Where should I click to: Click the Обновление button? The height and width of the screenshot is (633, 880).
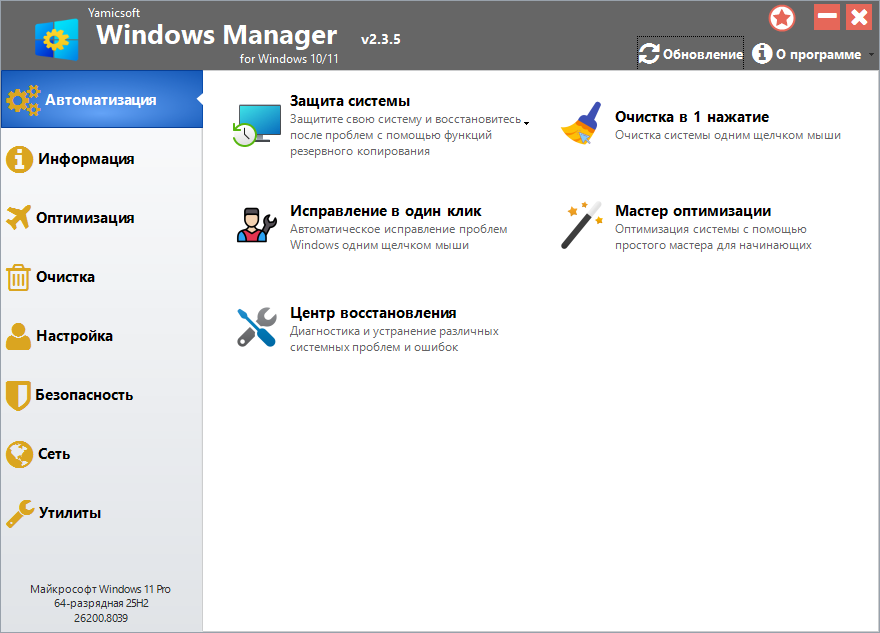point(692,54)
